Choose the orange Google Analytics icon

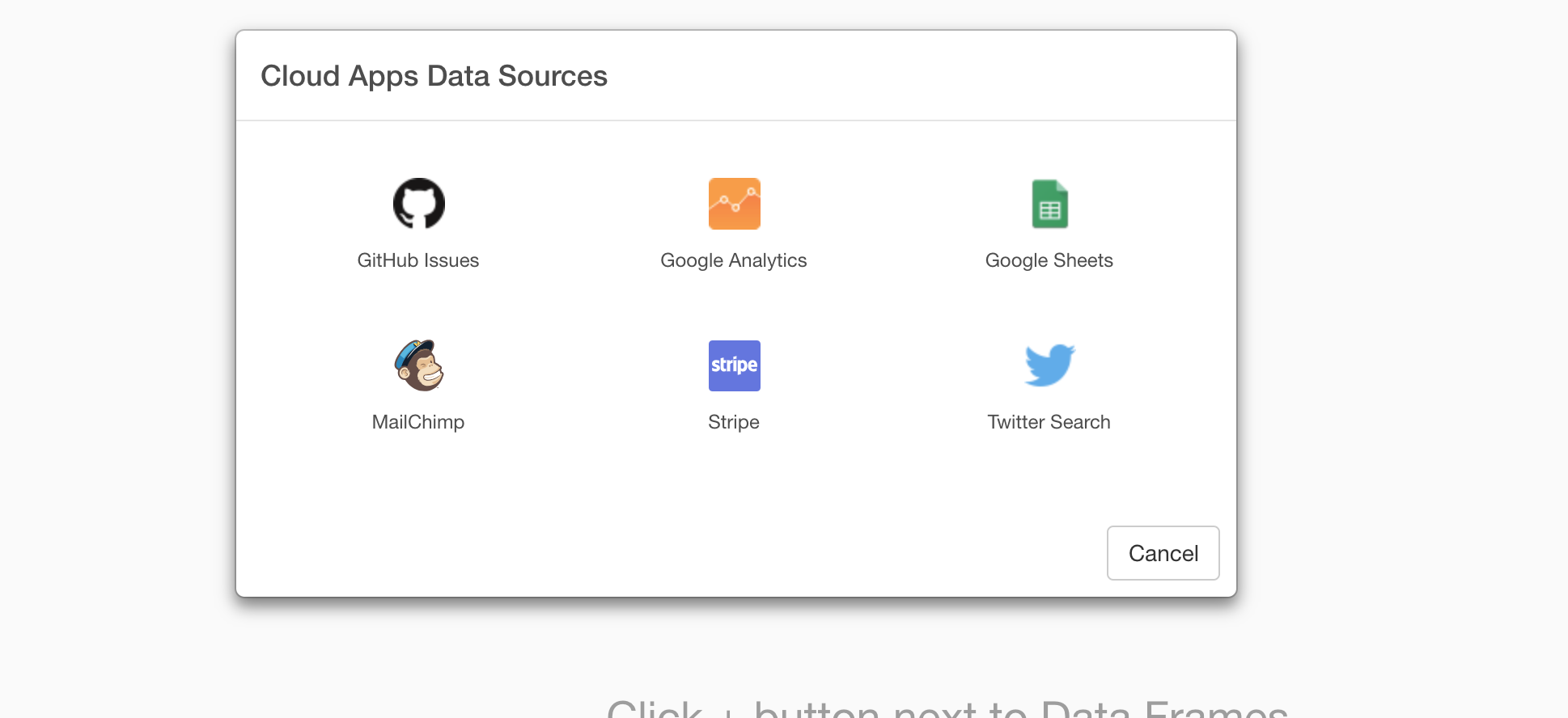point(734,204)
